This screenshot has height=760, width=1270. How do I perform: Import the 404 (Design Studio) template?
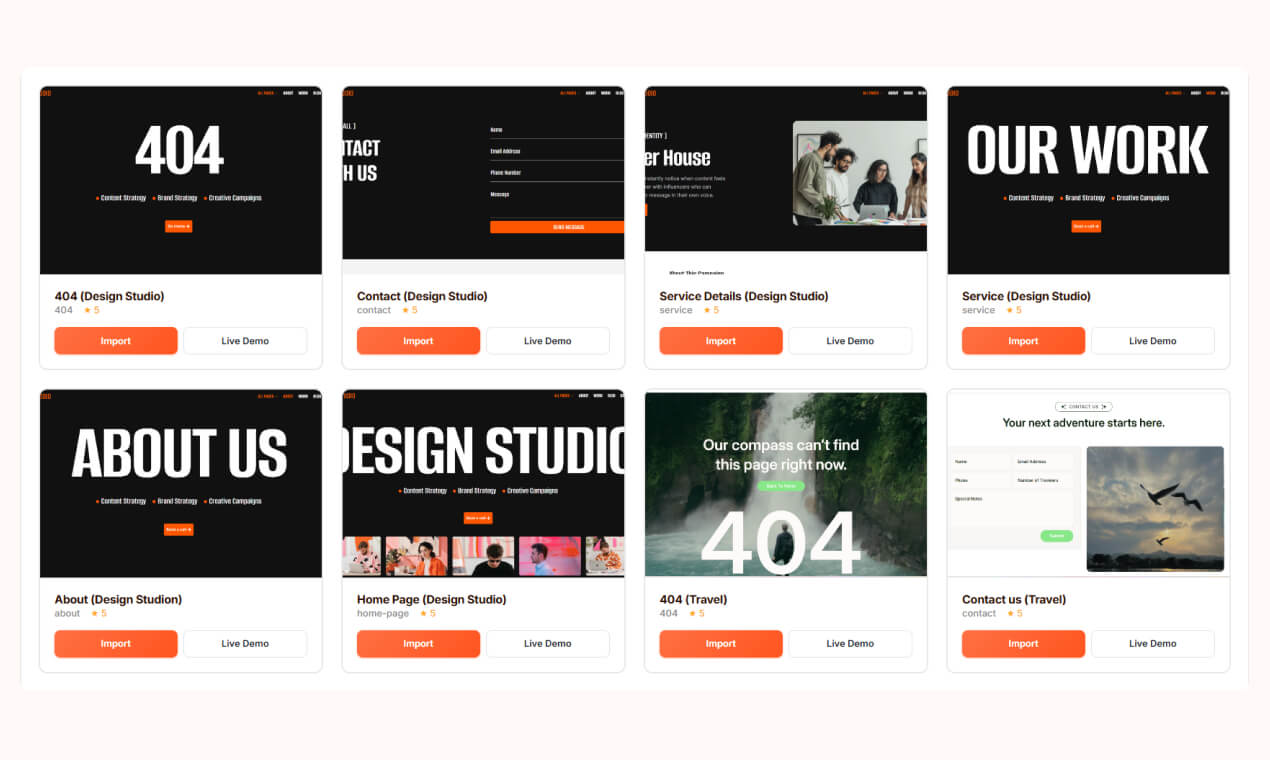coord(116,341)
